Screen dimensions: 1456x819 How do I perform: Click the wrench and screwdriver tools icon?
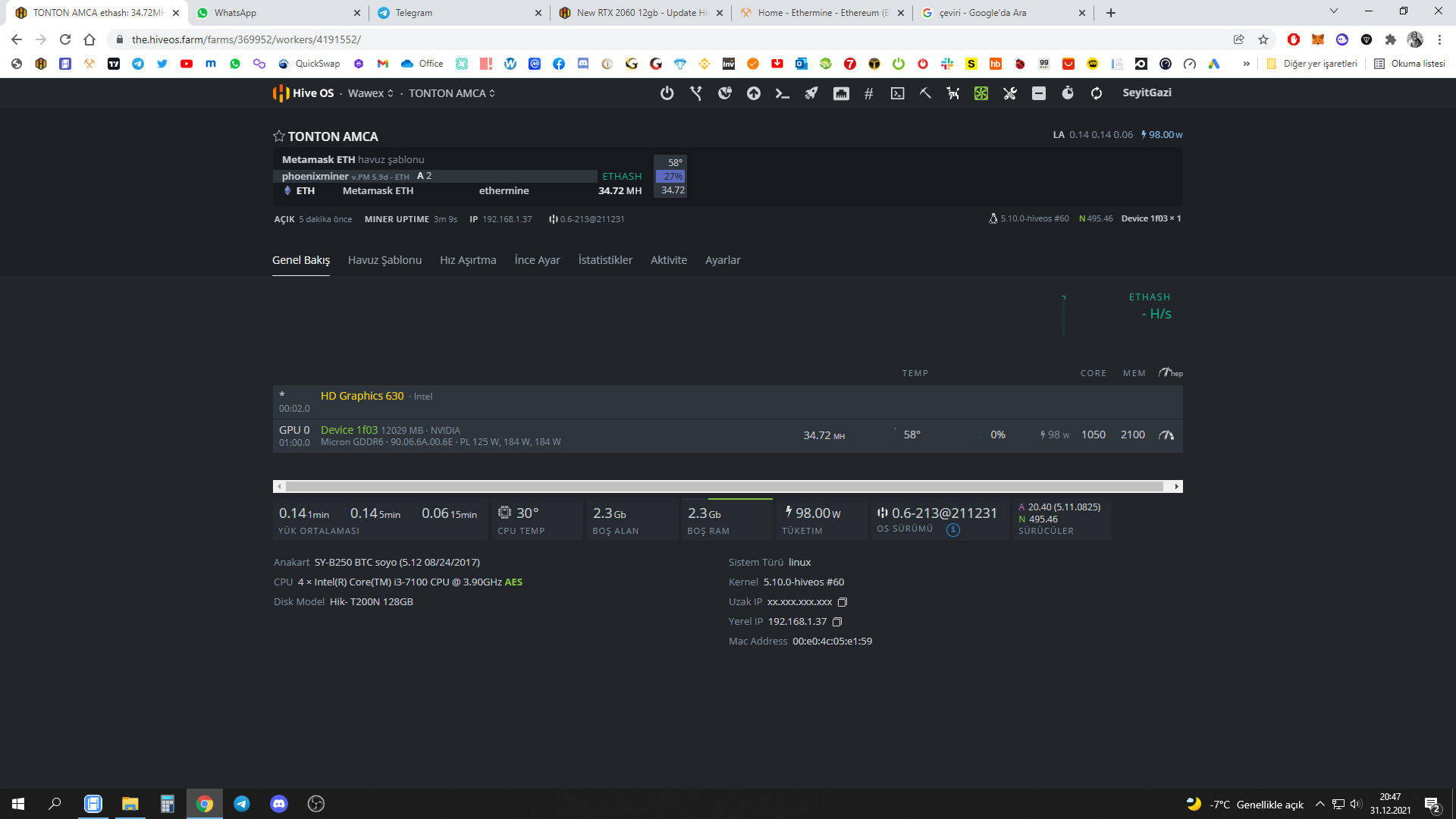[1010, 93]
